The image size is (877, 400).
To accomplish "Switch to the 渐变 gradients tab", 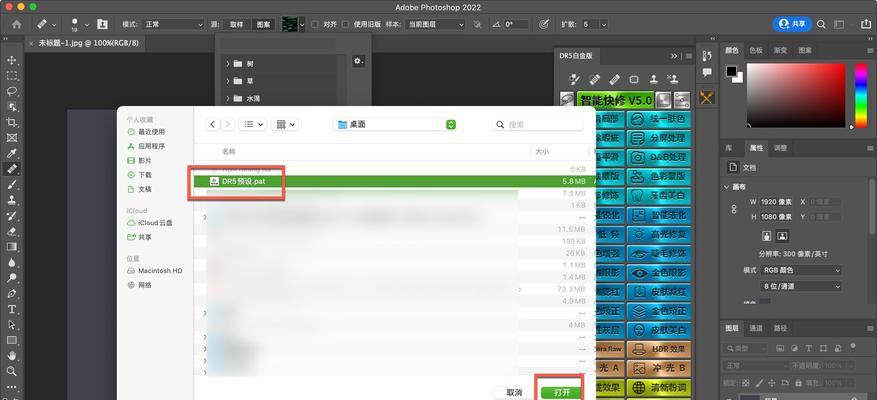I will (780, 50).
